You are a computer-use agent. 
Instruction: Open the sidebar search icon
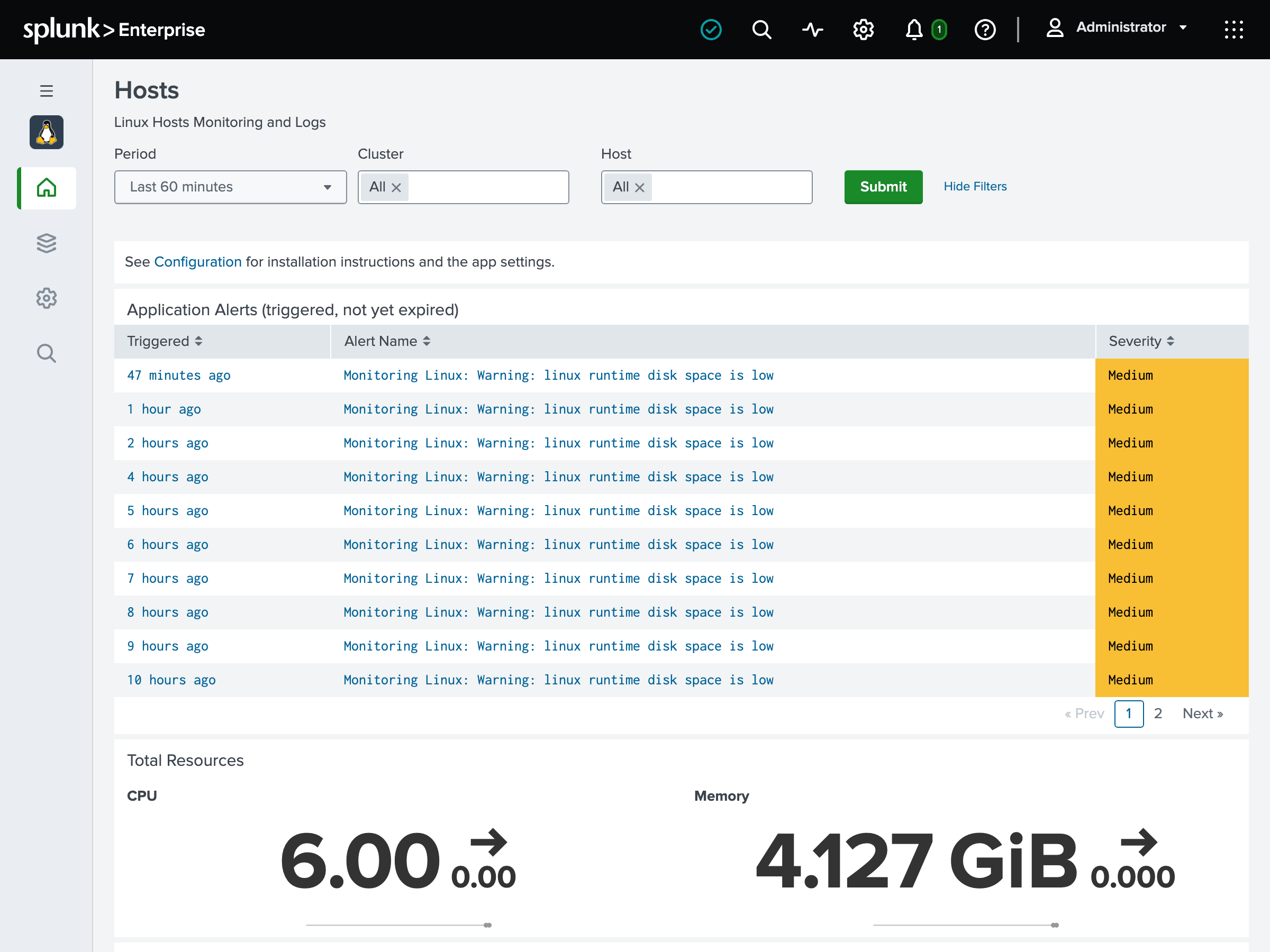click(47, 353)
